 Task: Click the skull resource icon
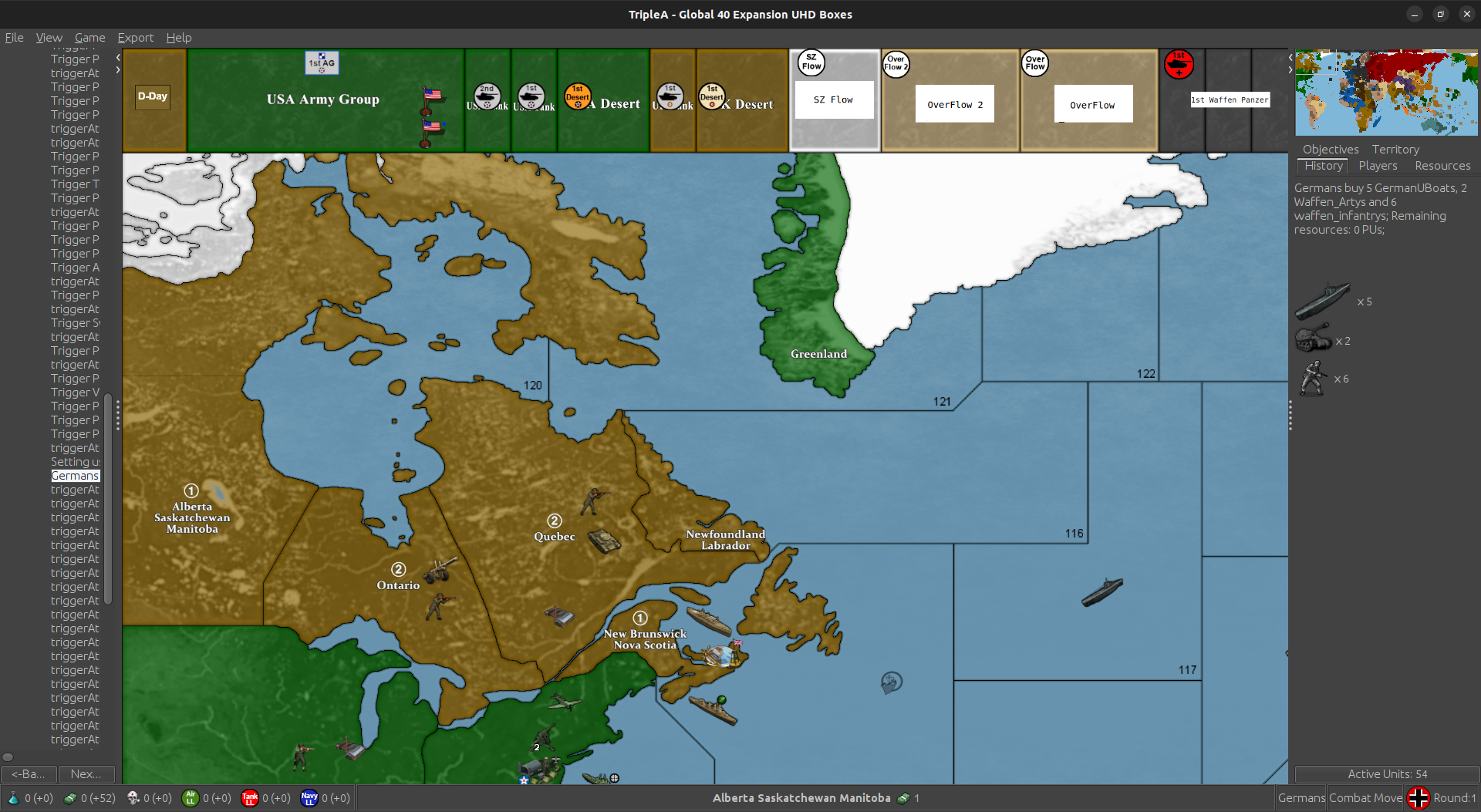click(x=133, y=798)
